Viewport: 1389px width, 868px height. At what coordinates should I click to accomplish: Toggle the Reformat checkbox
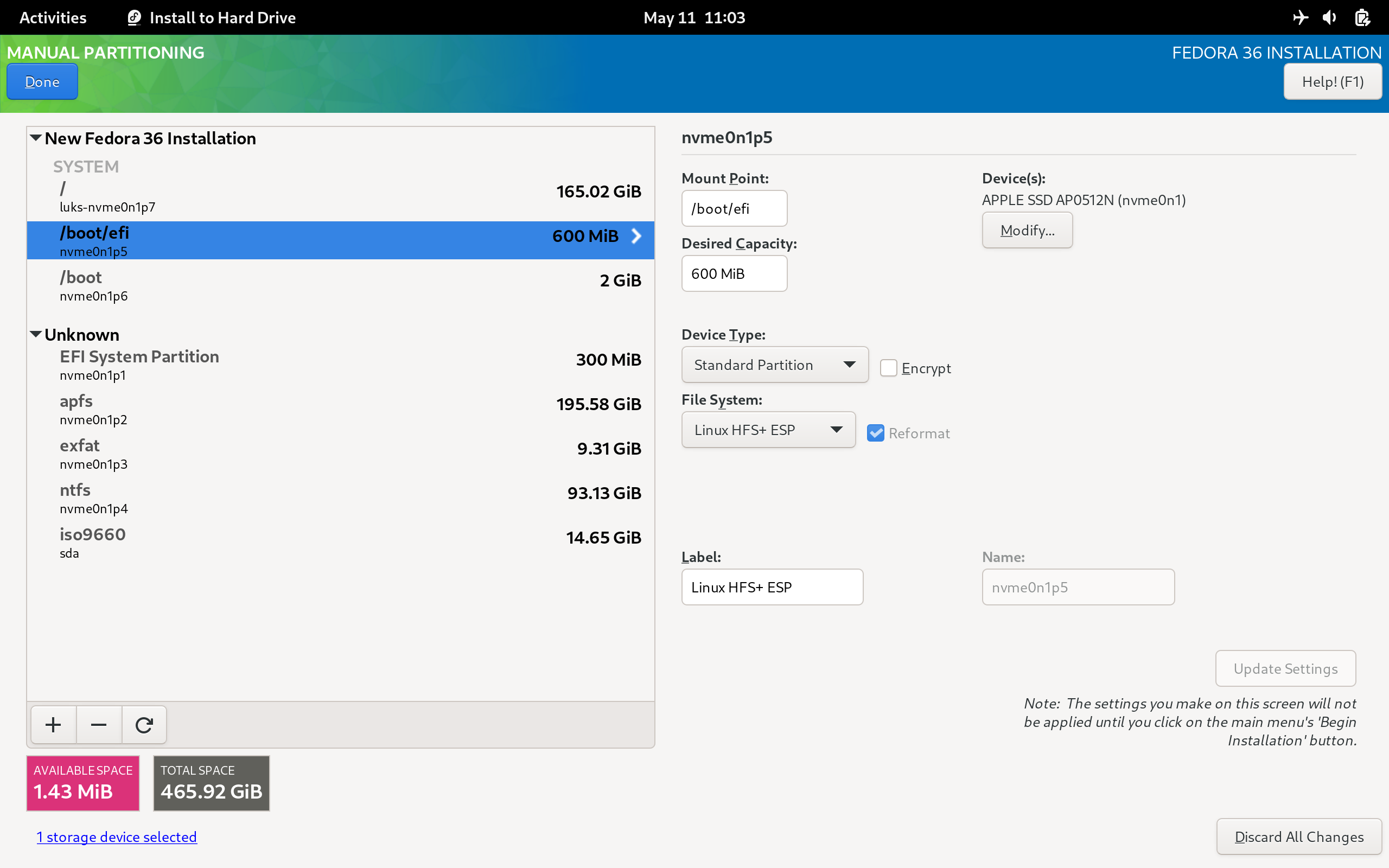pyautogui.click(x=875, y=433)
